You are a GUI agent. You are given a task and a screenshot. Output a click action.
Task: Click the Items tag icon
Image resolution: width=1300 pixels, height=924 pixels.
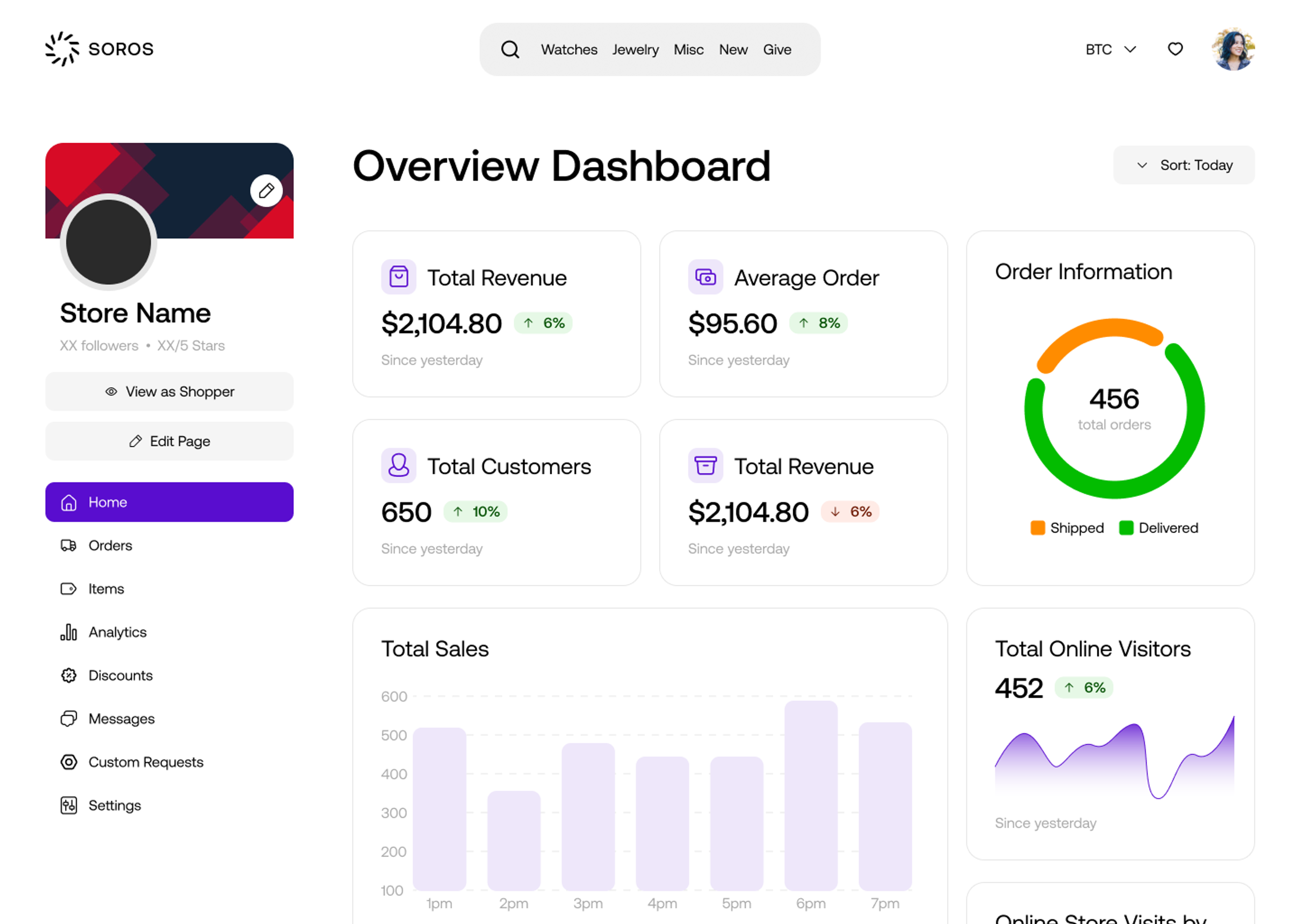click(68, 589)
